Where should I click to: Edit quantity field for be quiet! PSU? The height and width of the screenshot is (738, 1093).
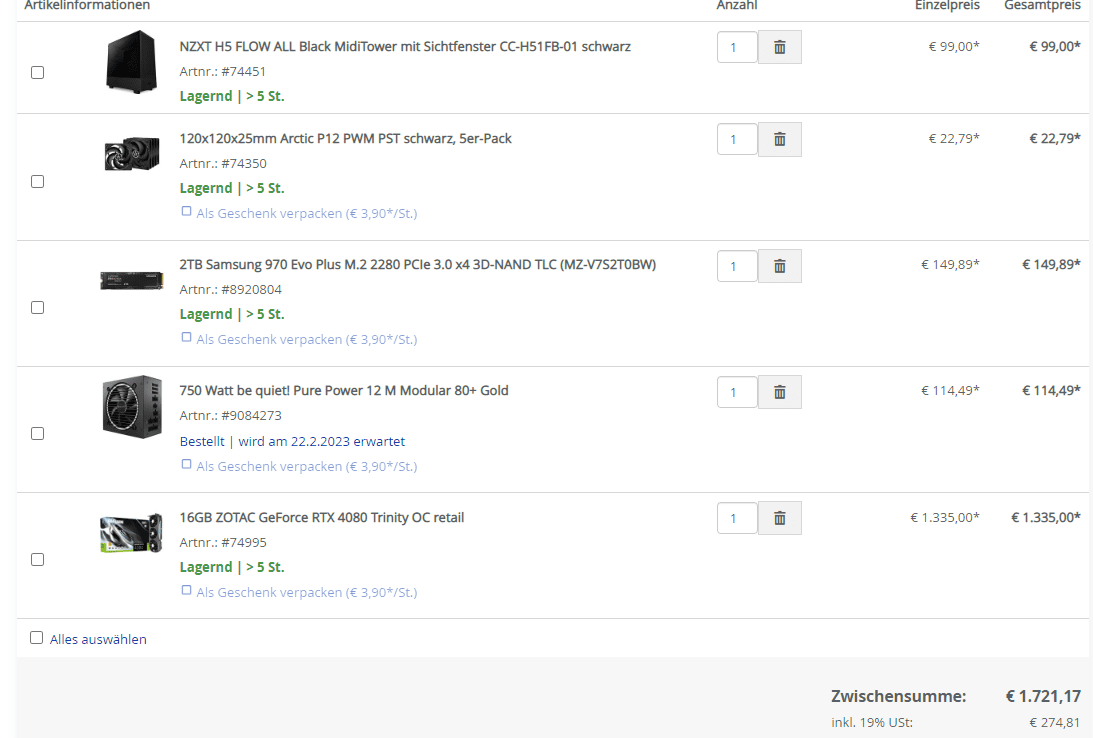pos(737,392)
